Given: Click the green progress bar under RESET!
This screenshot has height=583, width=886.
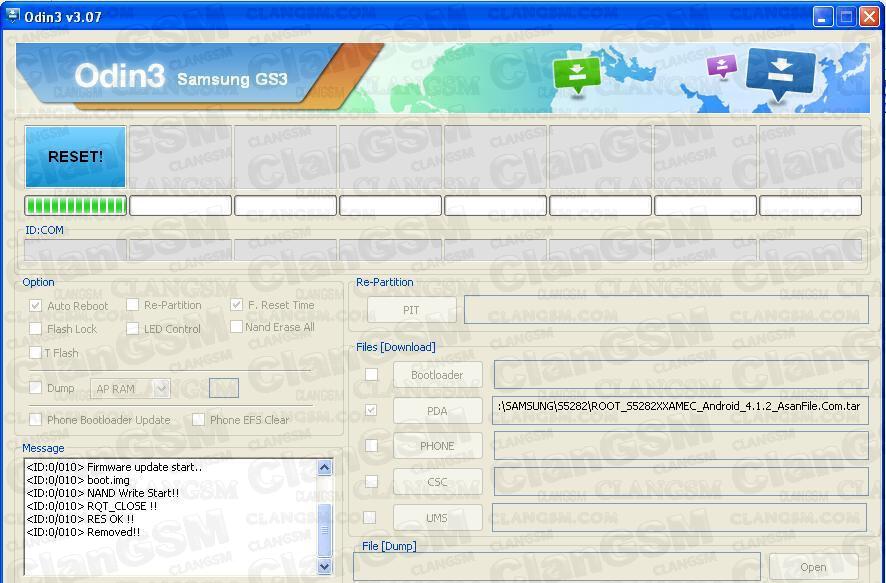Looking at the screenshot, I should (75, 206).
